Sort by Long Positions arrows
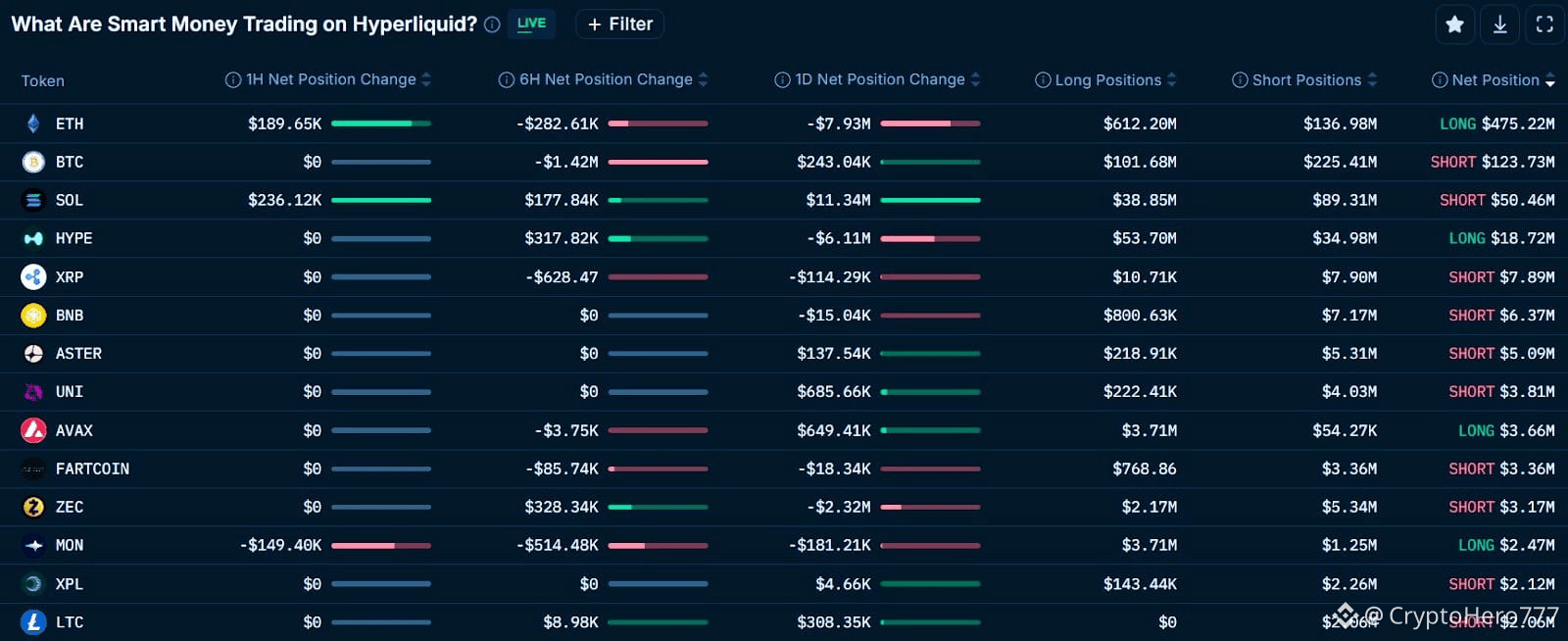The height and width of the screenshot is (641, 1568). (1172, 80)
